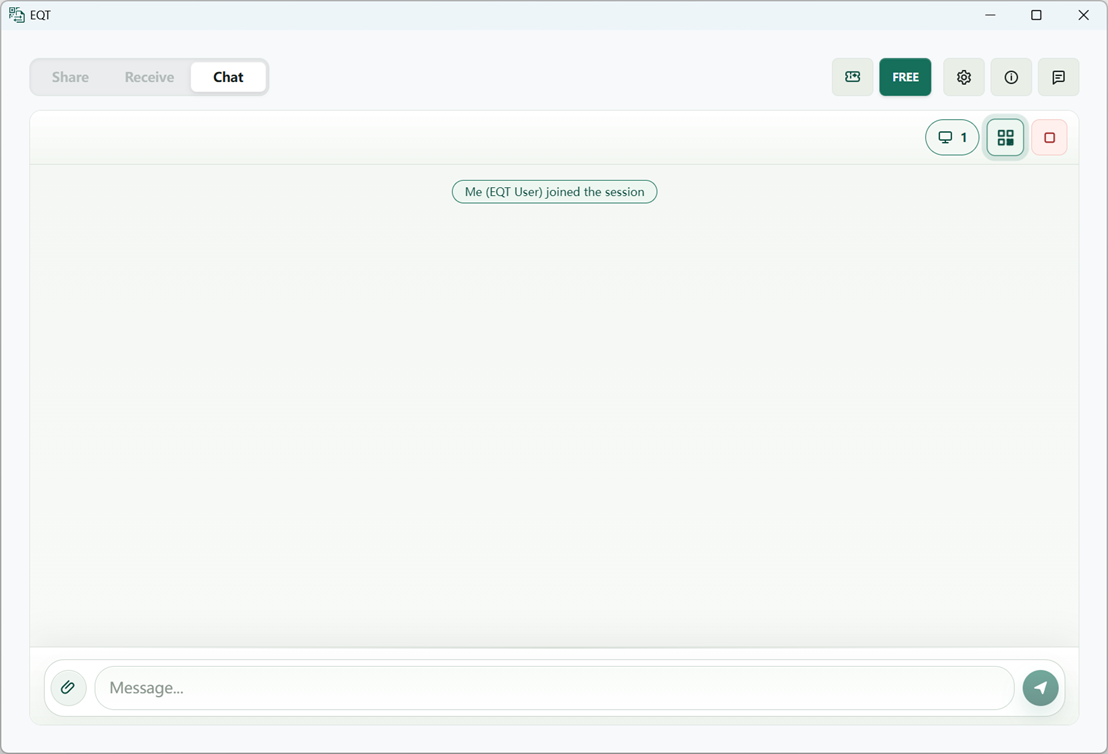Stop the session with red square button
1108x754 pixels.
click(1049, 137)
